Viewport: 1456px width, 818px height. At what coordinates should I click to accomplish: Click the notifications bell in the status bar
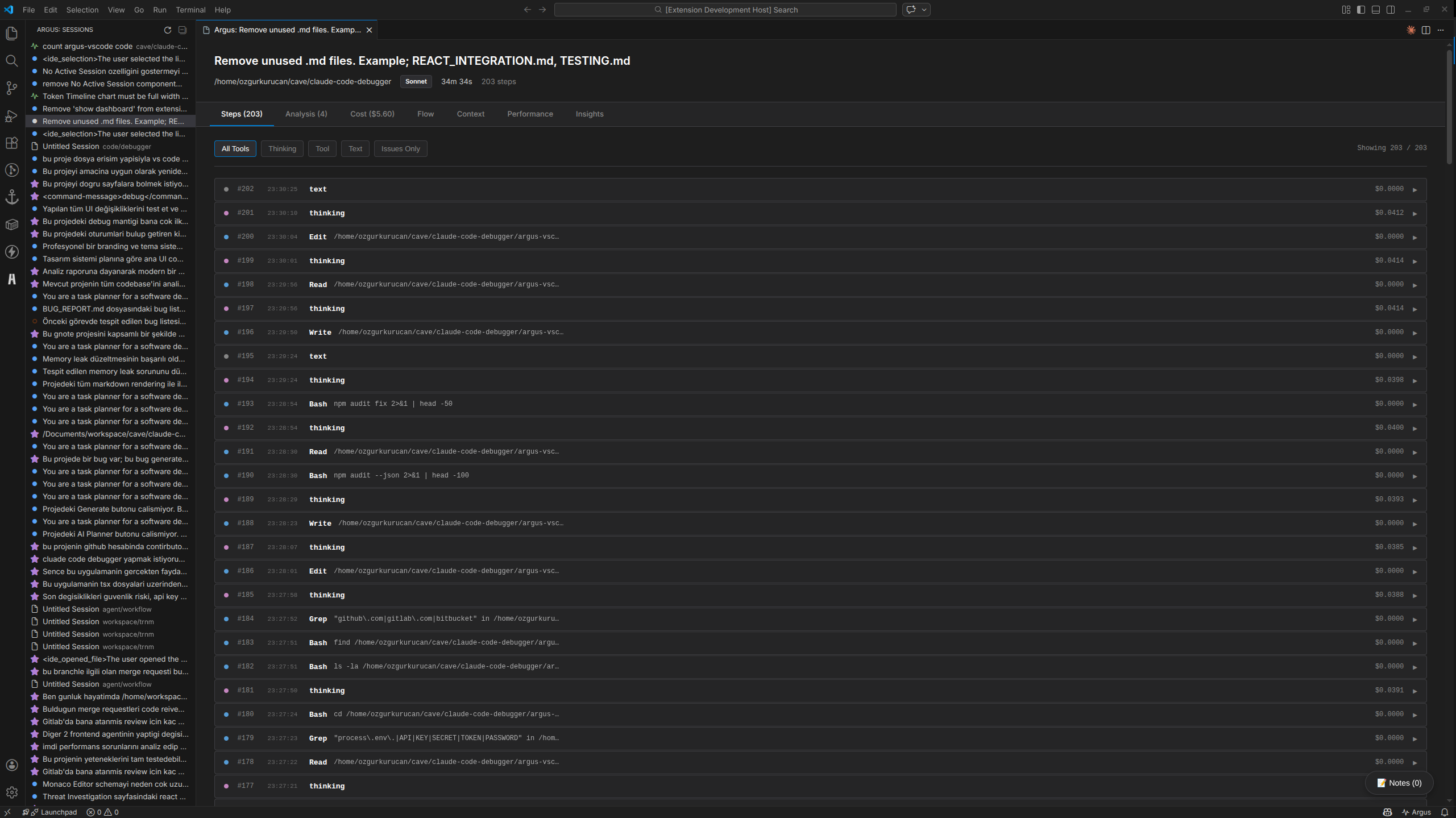pos(1445,812)
